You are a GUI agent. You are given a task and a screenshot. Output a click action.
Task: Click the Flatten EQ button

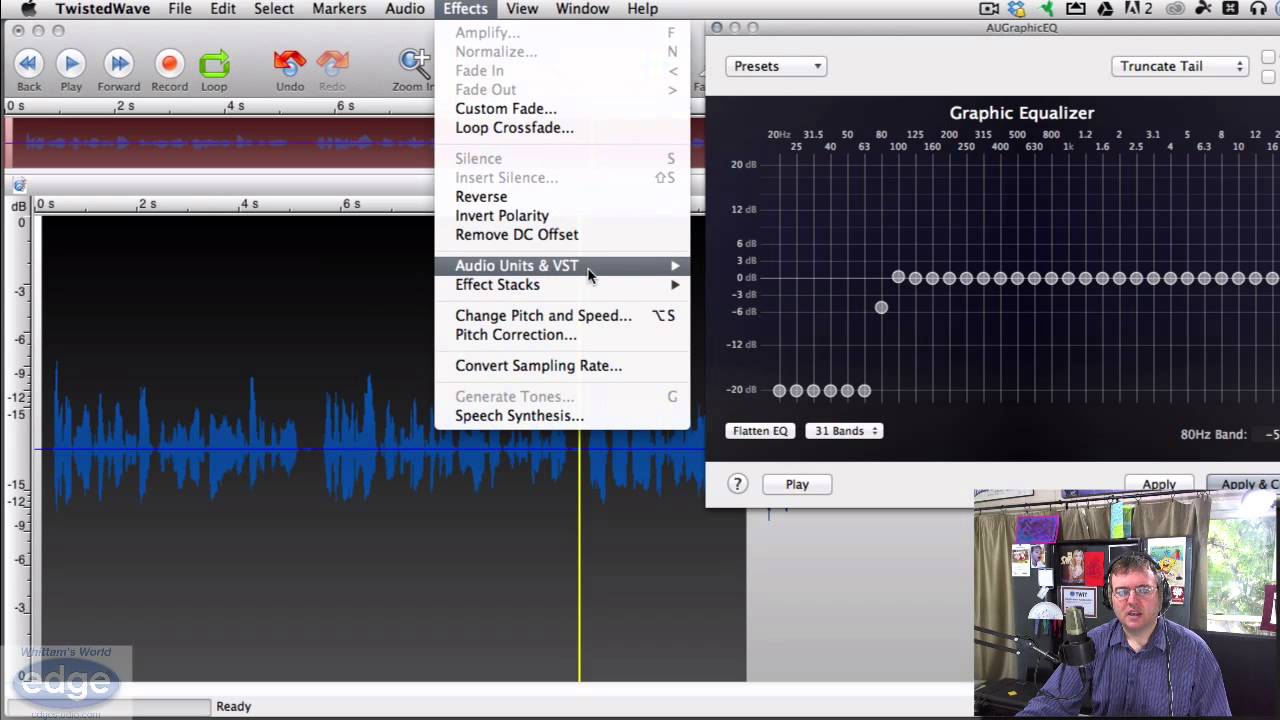pos(761,431)
